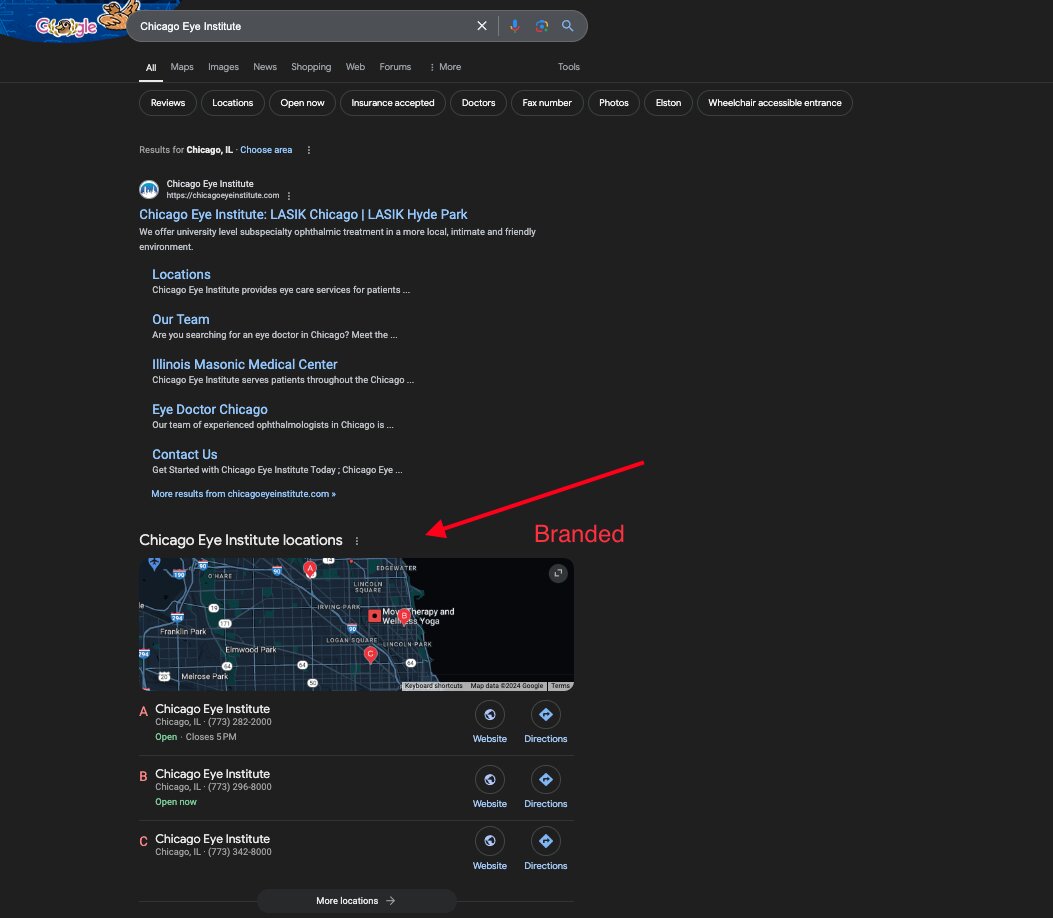
Task: Open the Contact Us sitelink
Action: (x=185, y=454)
